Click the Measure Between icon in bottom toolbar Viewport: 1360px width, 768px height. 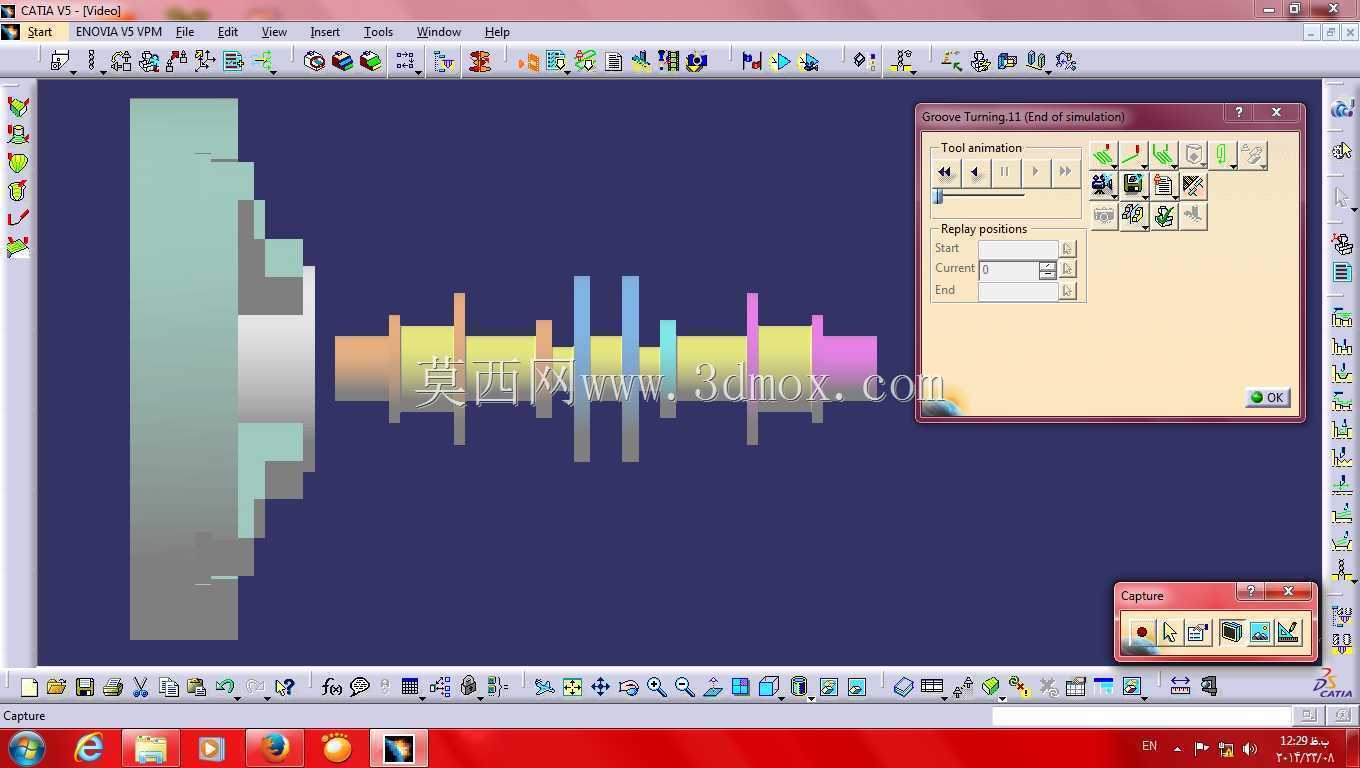coord(1180,687)
